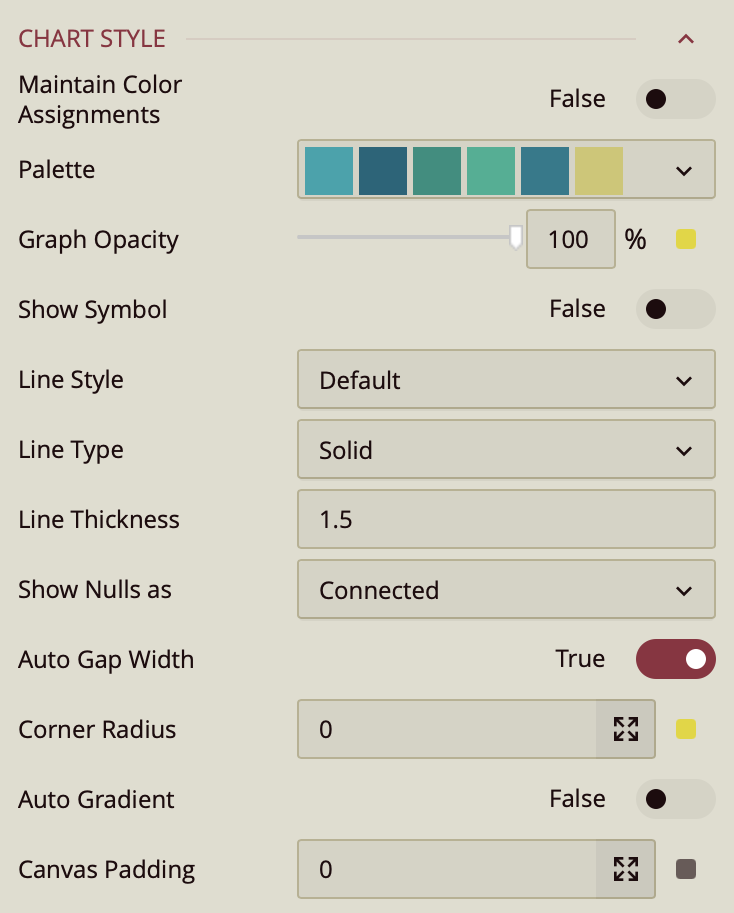
Task: Click the Chart Style section header
Action: click(92, 40)
